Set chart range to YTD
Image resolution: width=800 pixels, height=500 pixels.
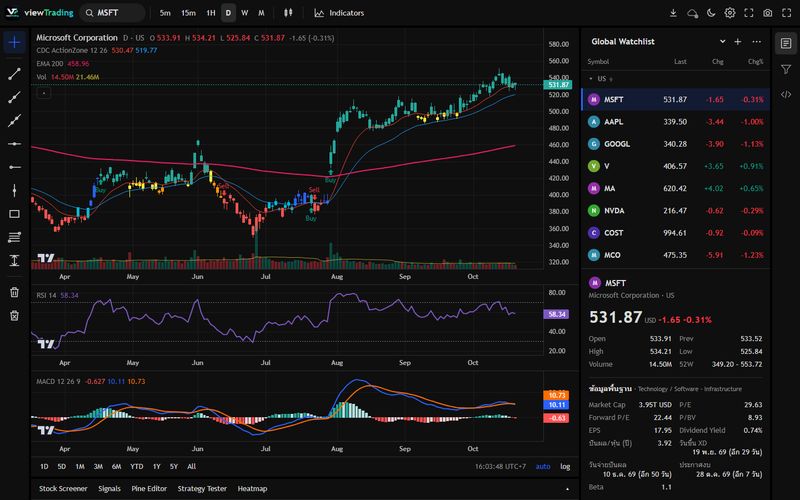[x=137, y=466]
